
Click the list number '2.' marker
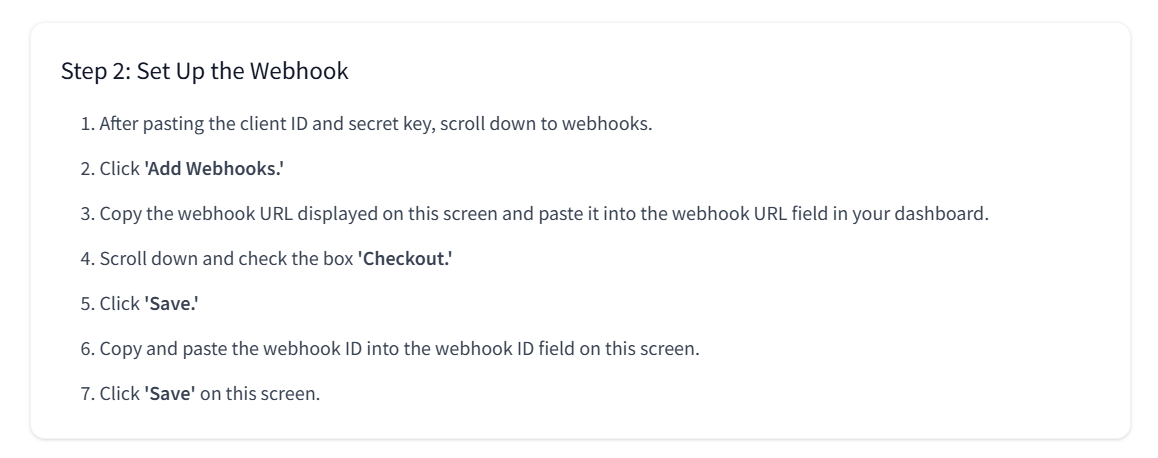(88, 168)
